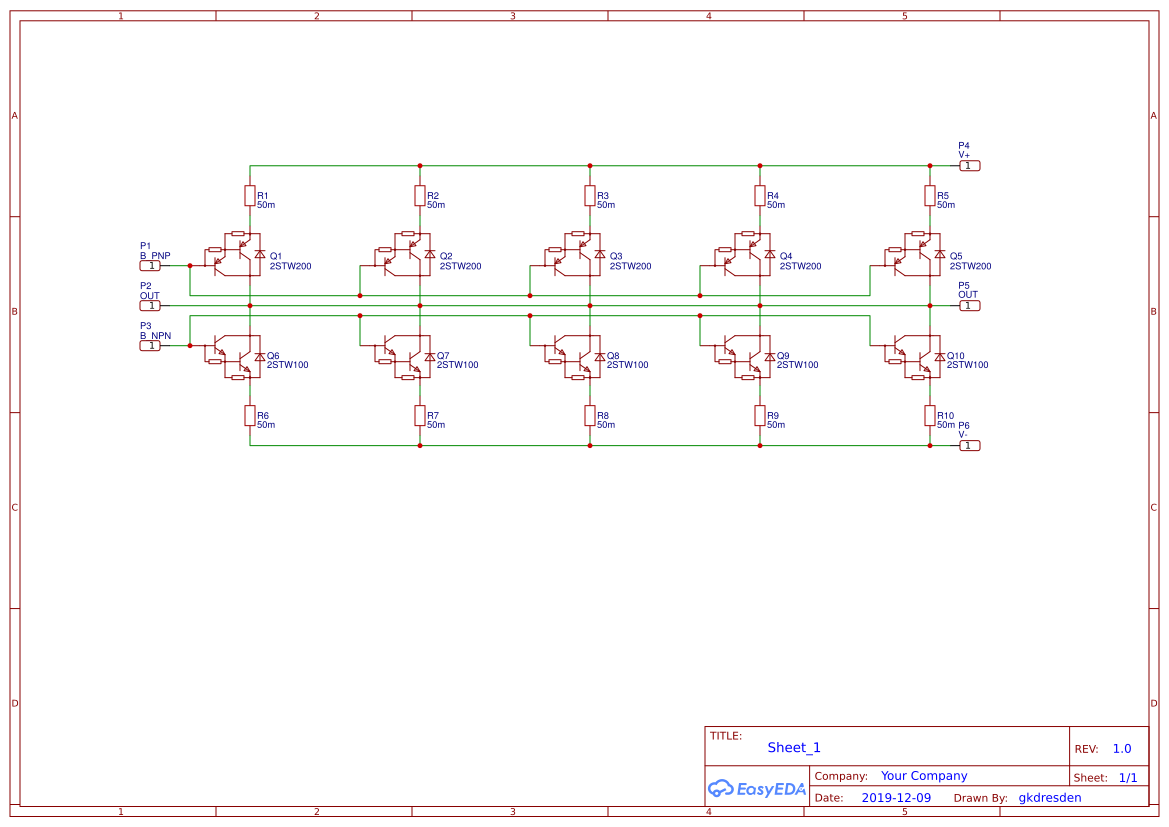
Task: Click the P2 OUT port pin
Action: coord(150,305)
